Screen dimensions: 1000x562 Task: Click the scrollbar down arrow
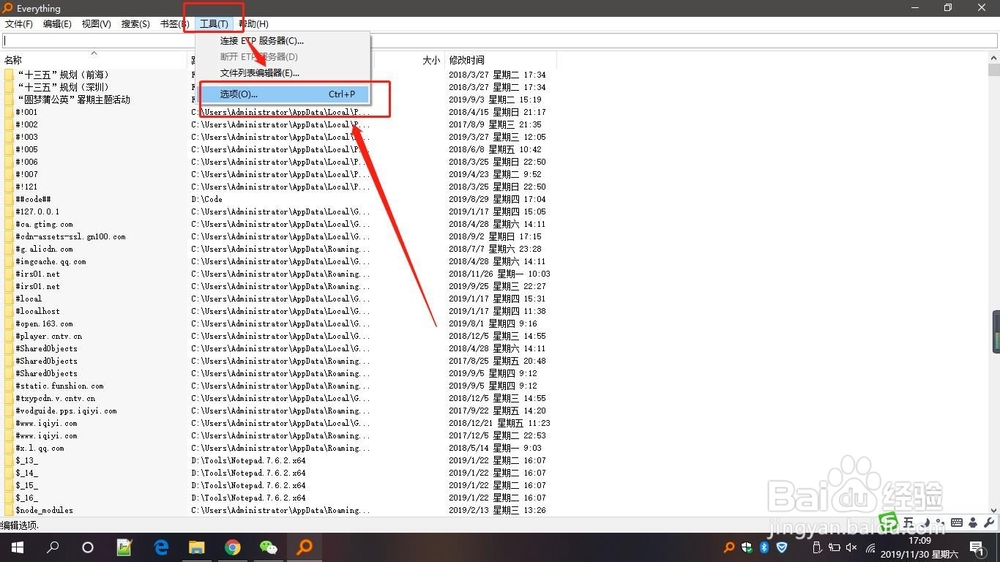click(994, 510)
